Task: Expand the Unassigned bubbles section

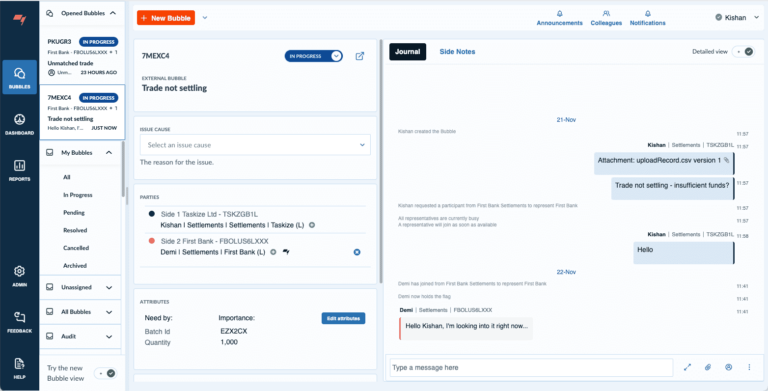Action: [80, 288]
